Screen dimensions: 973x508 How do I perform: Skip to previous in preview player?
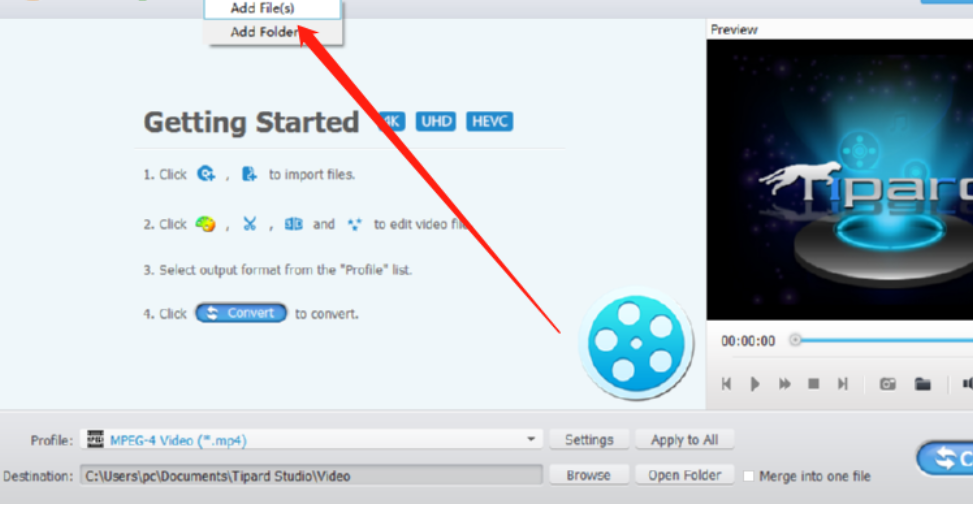pos(726,384)
